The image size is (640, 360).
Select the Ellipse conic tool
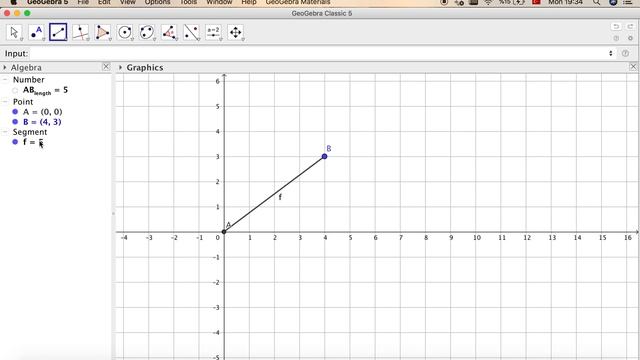tap(147, 32)
